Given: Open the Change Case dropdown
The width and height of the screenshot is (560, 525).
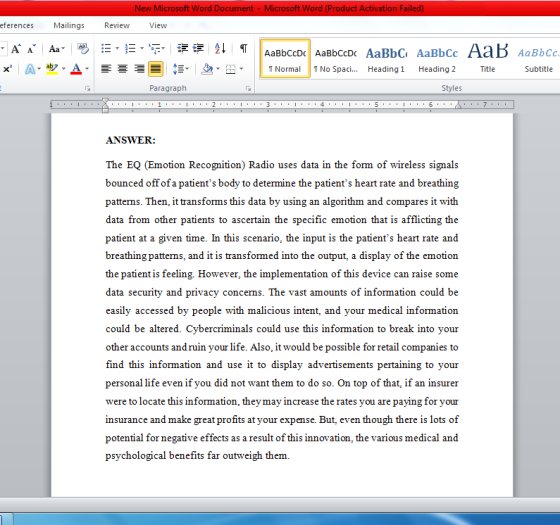Looking at the screenshot, I should pos(57,49).
